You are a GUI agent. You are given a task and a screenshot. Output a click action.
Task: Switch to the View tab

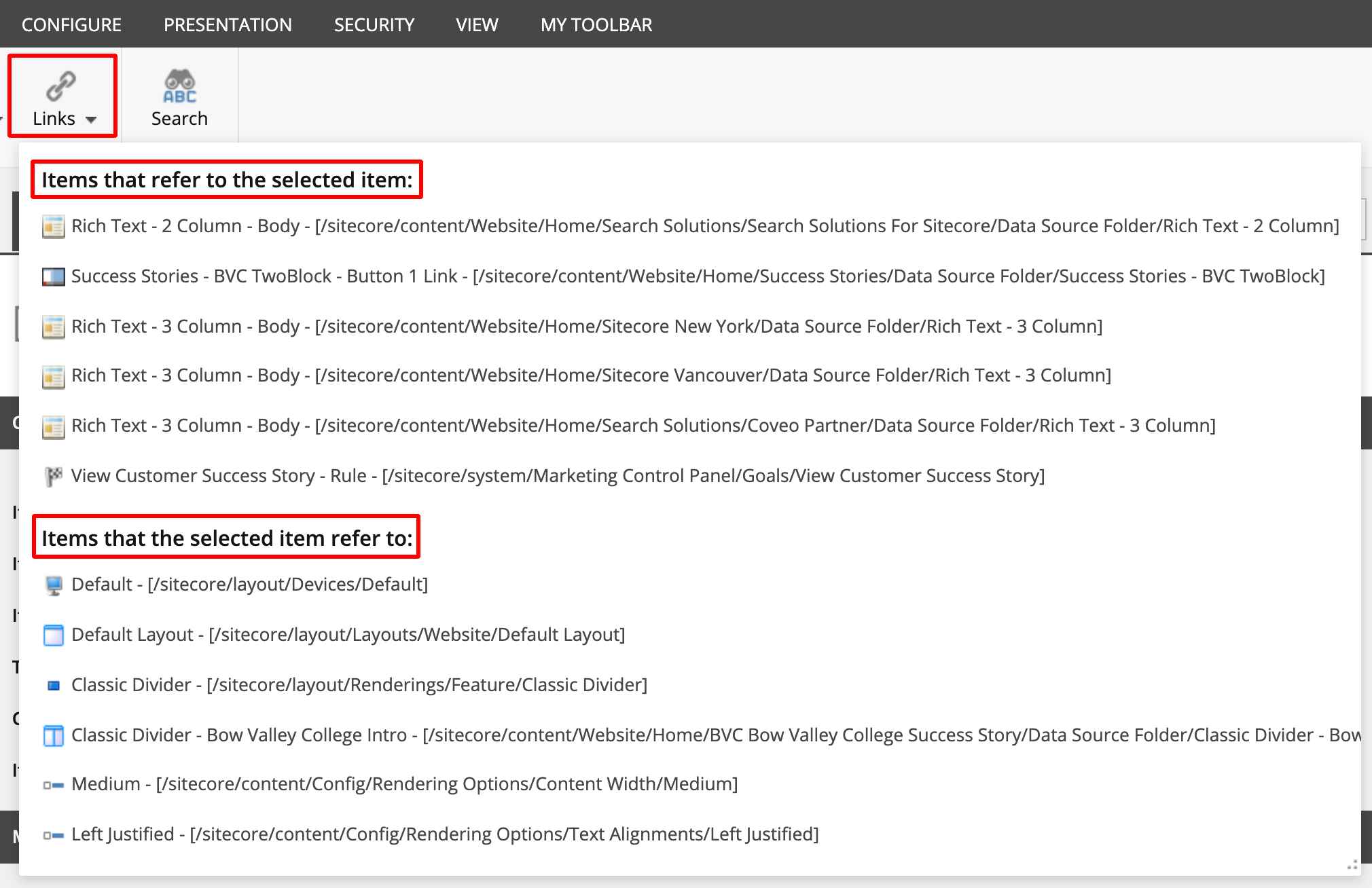tap(477, 25)
